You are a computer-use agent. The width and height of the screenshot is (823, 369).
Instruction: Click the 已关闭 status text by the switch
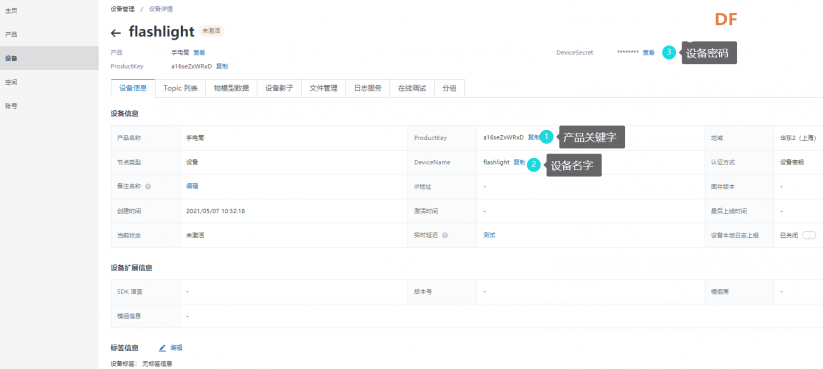pos(789,235)
